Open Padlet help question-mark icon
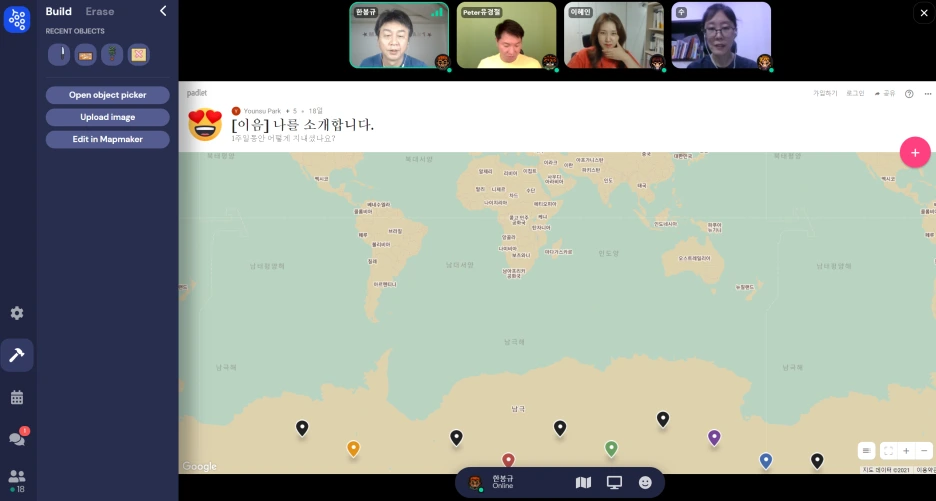The width and height of the screenshot is (936, 501). click(909, 94)
